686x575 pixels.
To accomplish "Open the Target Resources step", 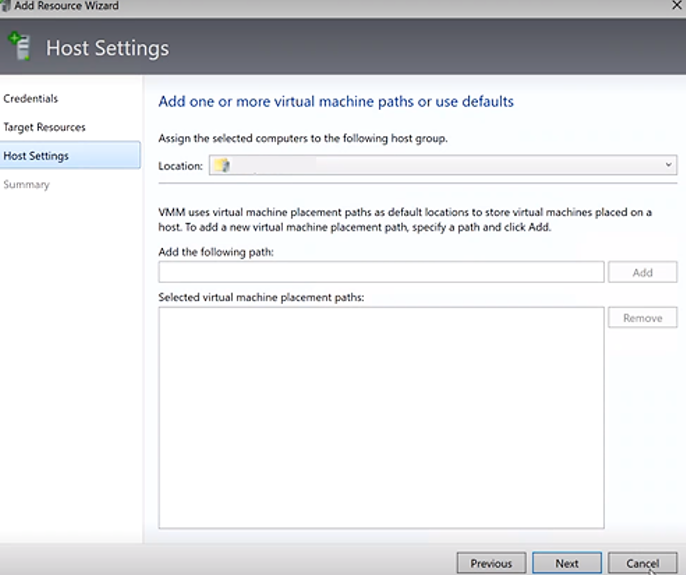I will click(x=44, y=127).
